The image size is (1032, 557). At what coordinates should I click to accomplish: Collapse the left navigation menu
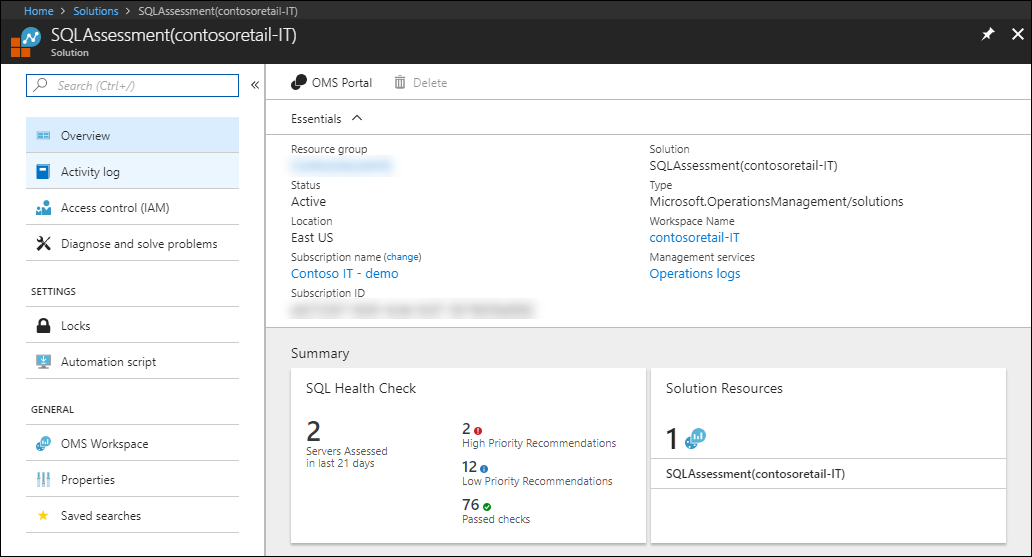(x=254, y=86)
